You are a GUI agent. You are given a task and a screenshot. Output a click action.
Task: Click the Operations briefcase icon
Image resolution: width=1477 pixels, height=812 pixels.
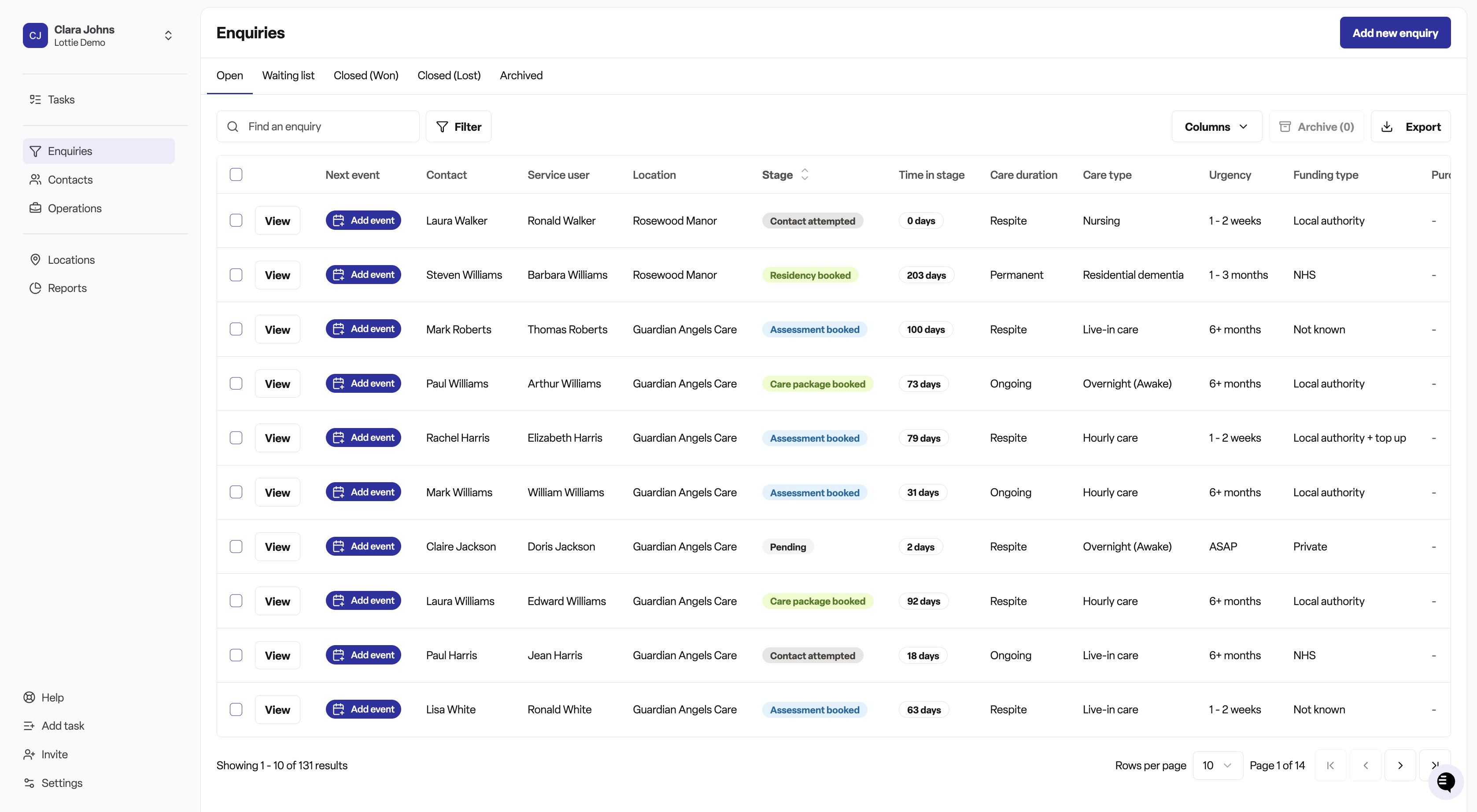pyautogui.click(x=35, y=208)
